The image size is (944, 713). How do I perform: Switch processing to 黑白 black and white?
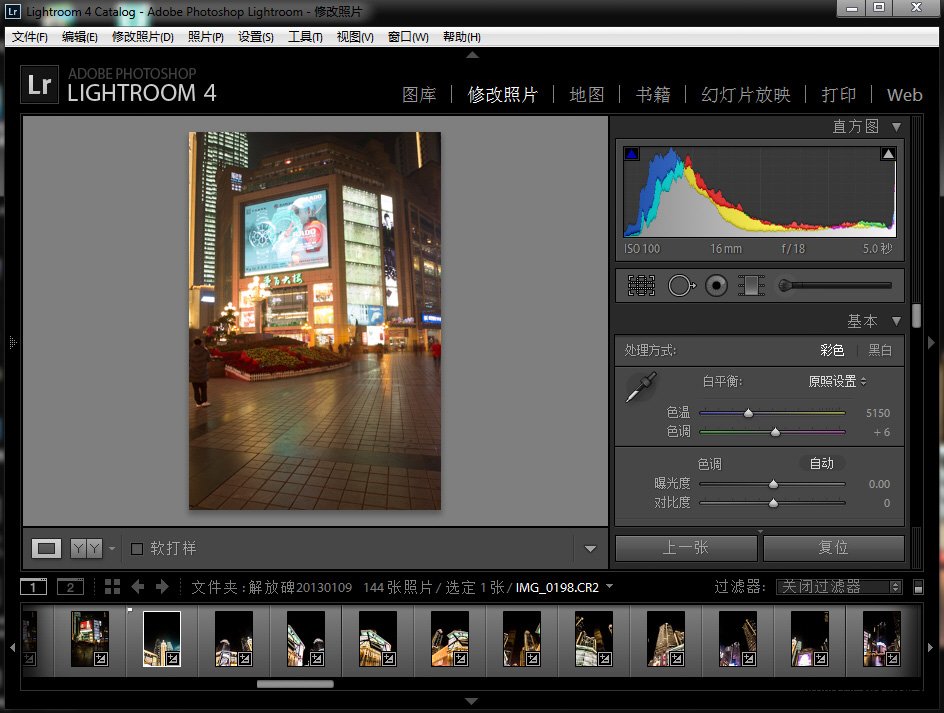tap(879, 350)
